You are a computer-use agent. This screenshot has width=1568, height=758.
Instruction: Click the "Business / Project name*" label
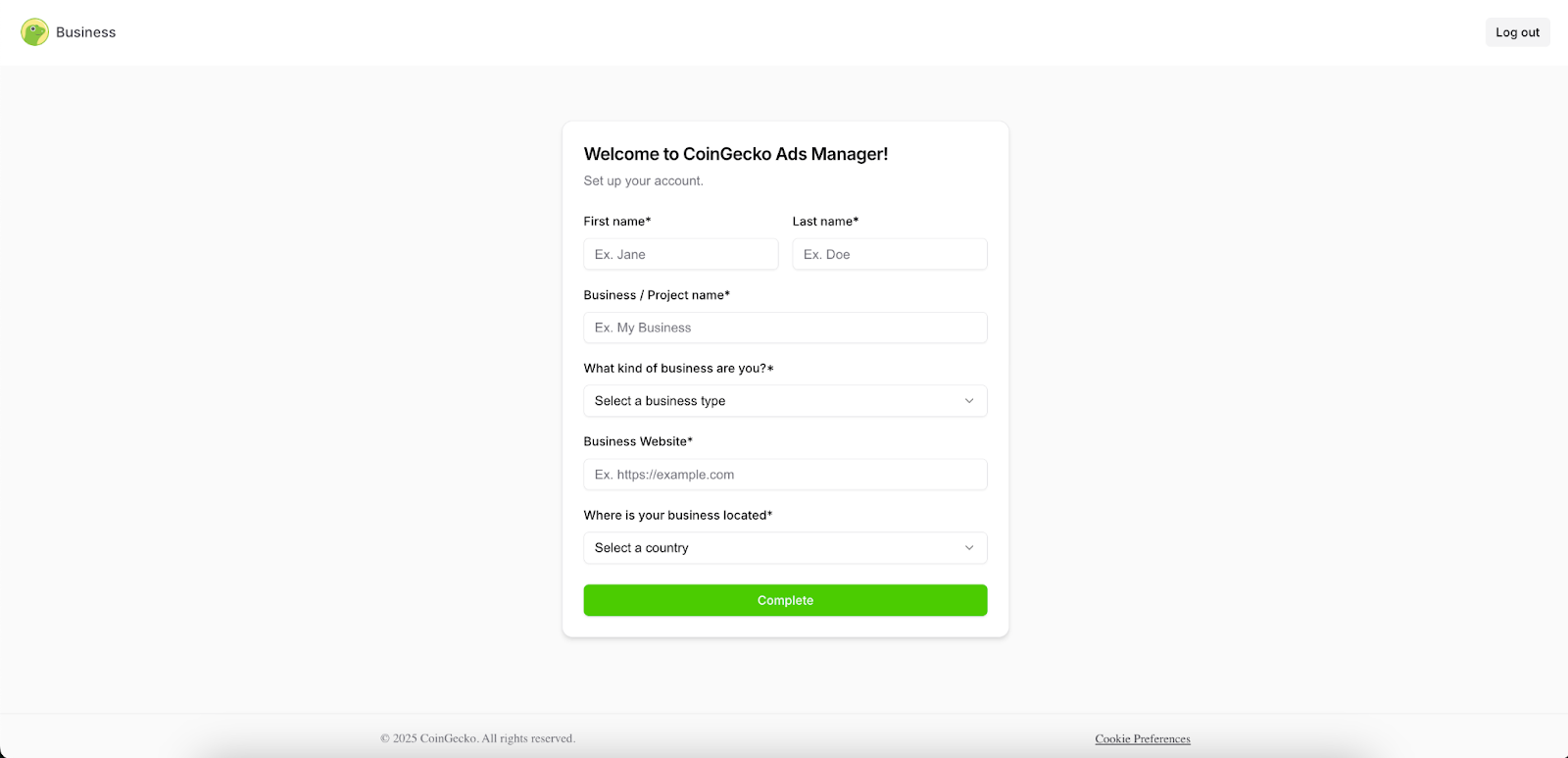657,295
